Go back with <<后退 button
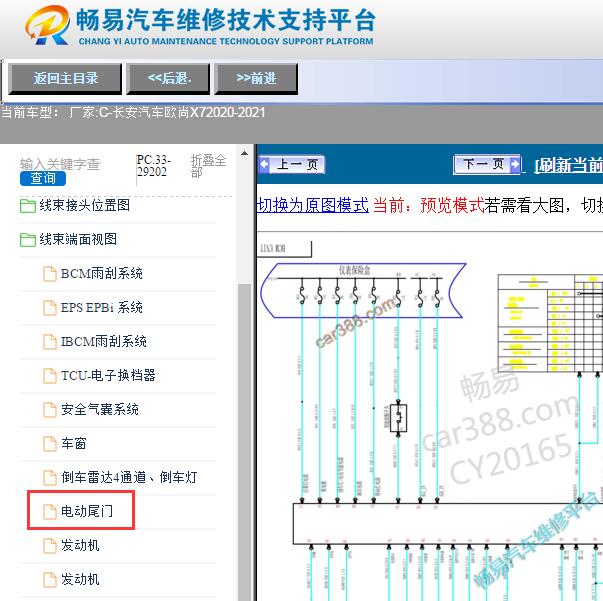The height and width of the screenshot is (601, 603). click(x=168, y=79)
